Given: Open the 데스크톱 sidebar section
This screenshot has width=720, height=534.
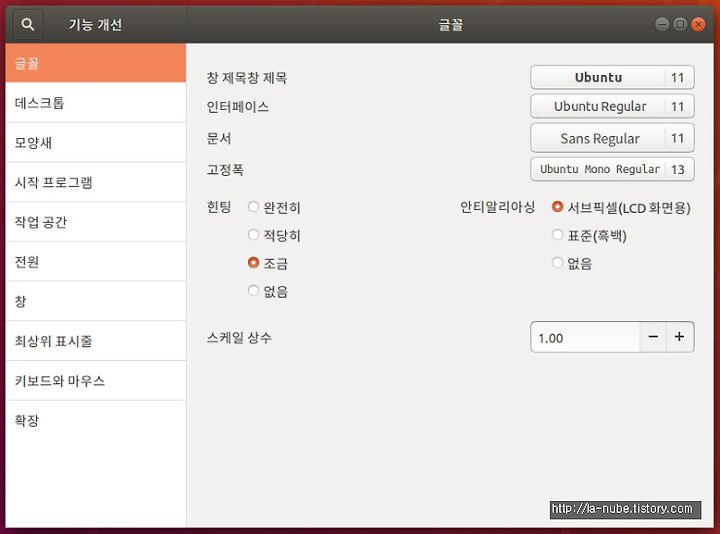Looking at the screenshot, I should 96,103.
